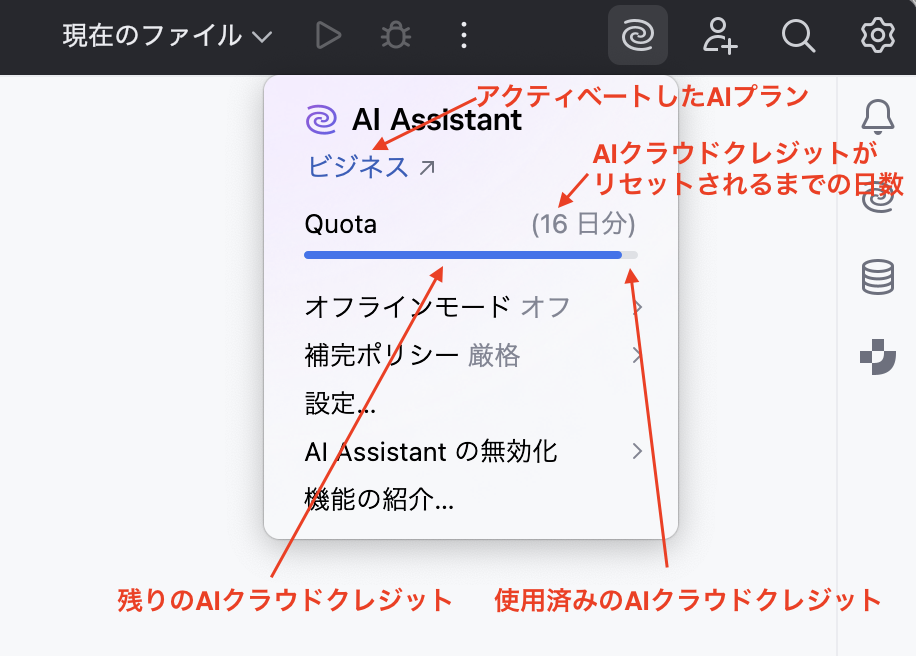
Task: Open the 補完ポリシー submenu
Action: 473,355
